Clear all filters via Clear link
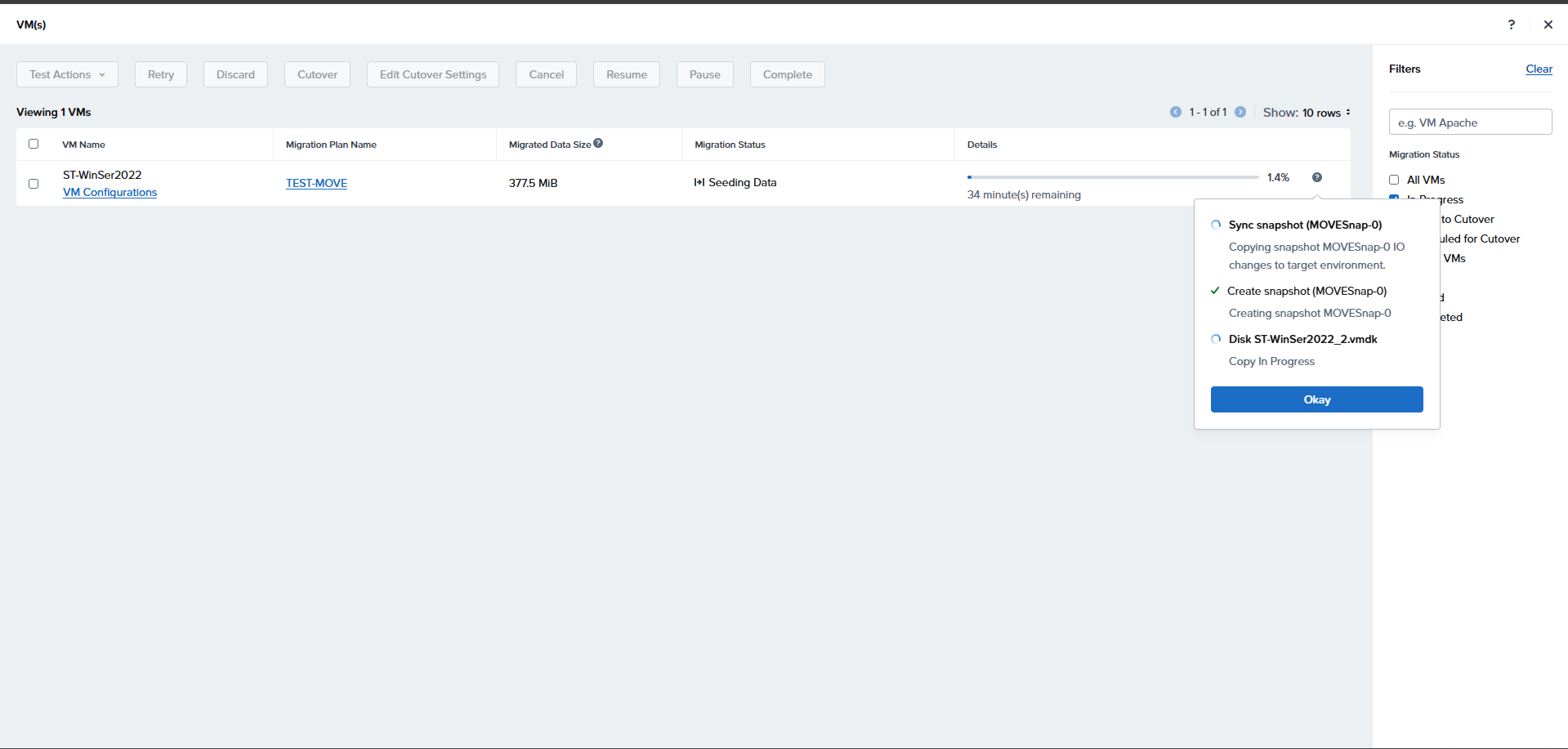This screenshot has width=1568, height=749. [x=1539, y=69]
